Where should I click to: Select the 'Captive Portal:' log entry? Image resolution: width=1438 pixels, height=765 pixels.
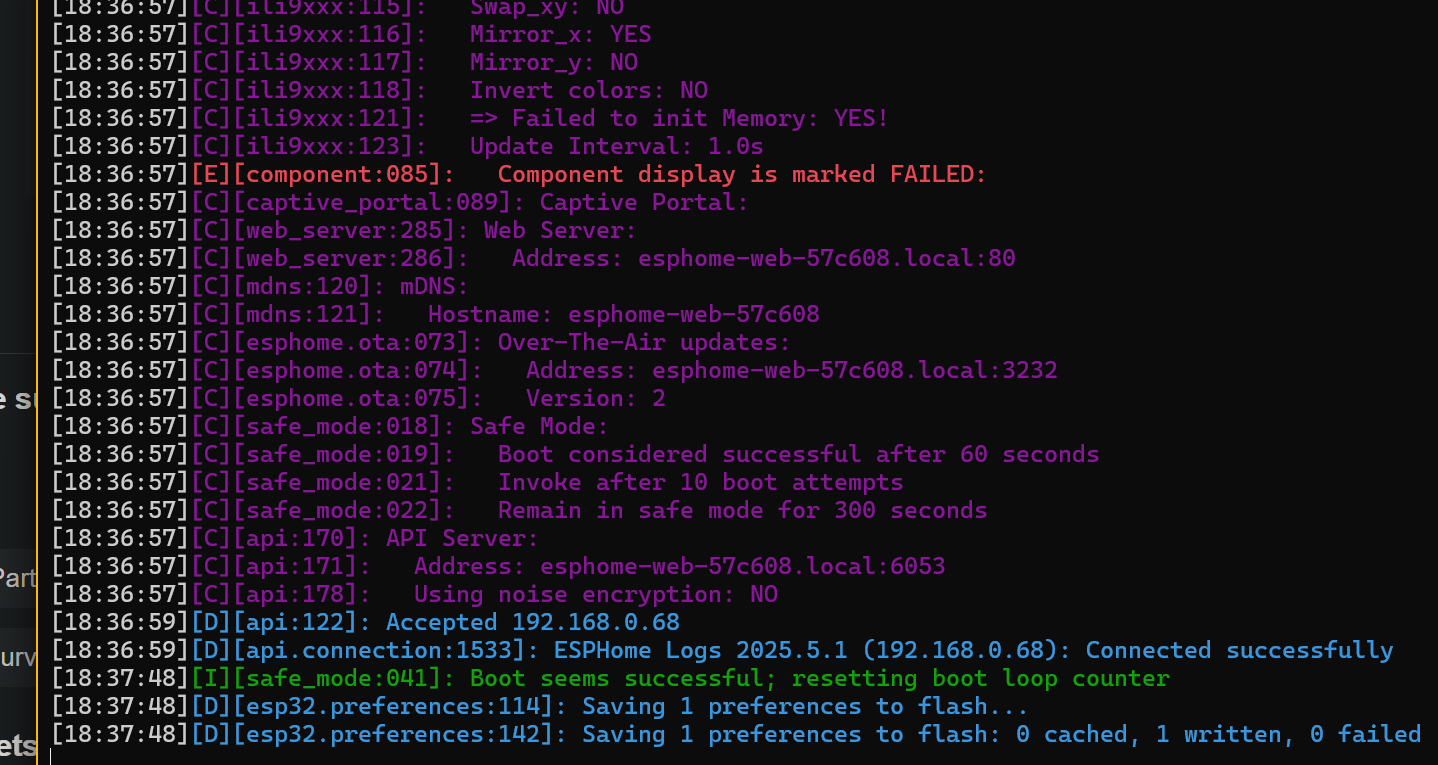click(401, 202)
